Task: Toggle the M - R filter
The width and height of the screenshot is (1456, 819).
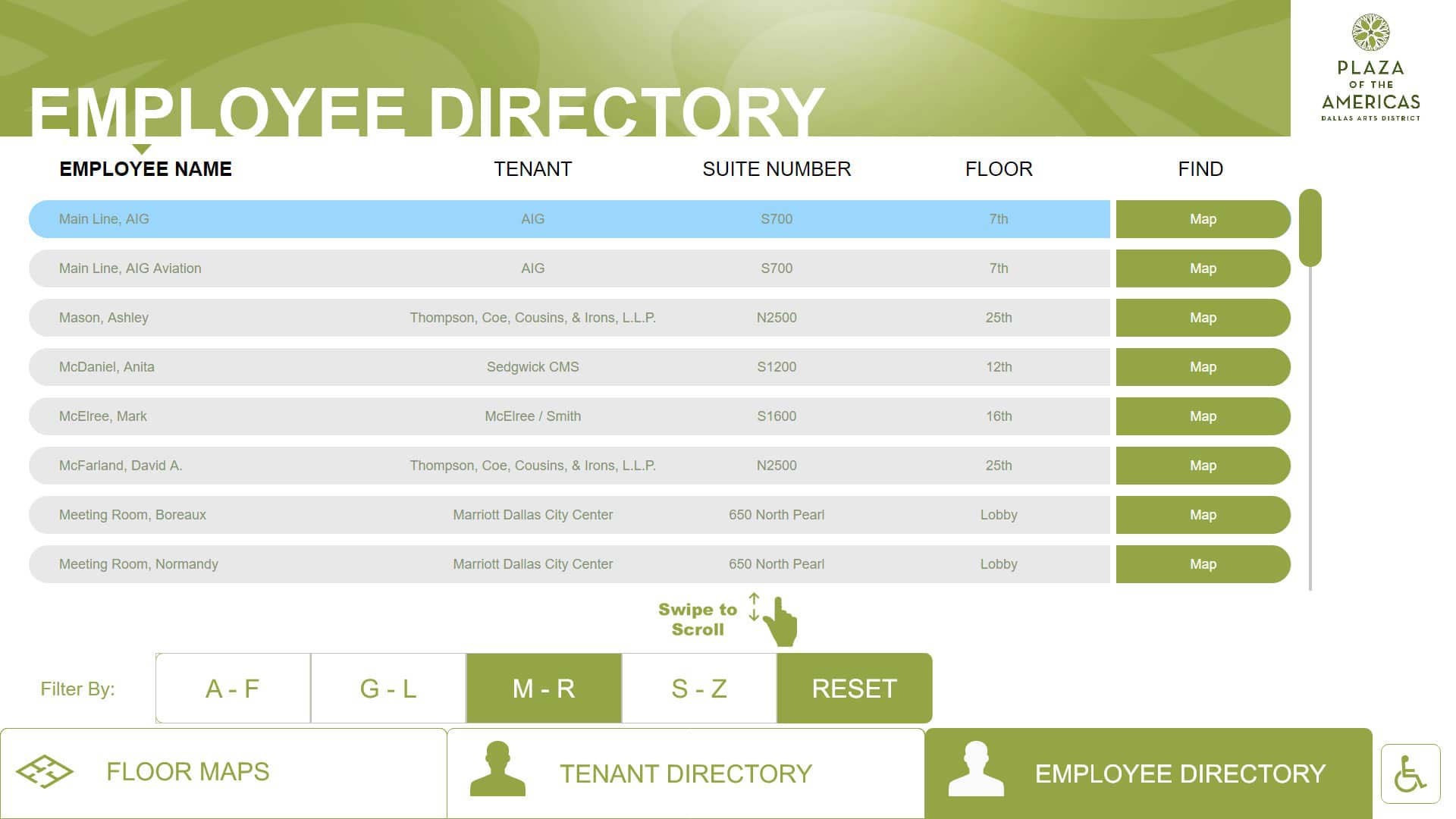Action: [x=544, y=689]
